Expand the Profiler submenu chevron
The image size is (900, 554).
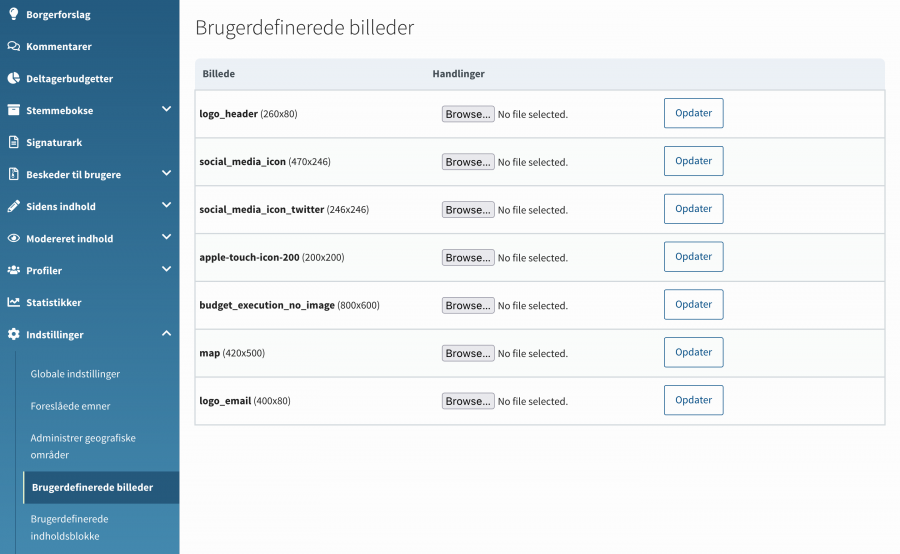pos(166,269)
